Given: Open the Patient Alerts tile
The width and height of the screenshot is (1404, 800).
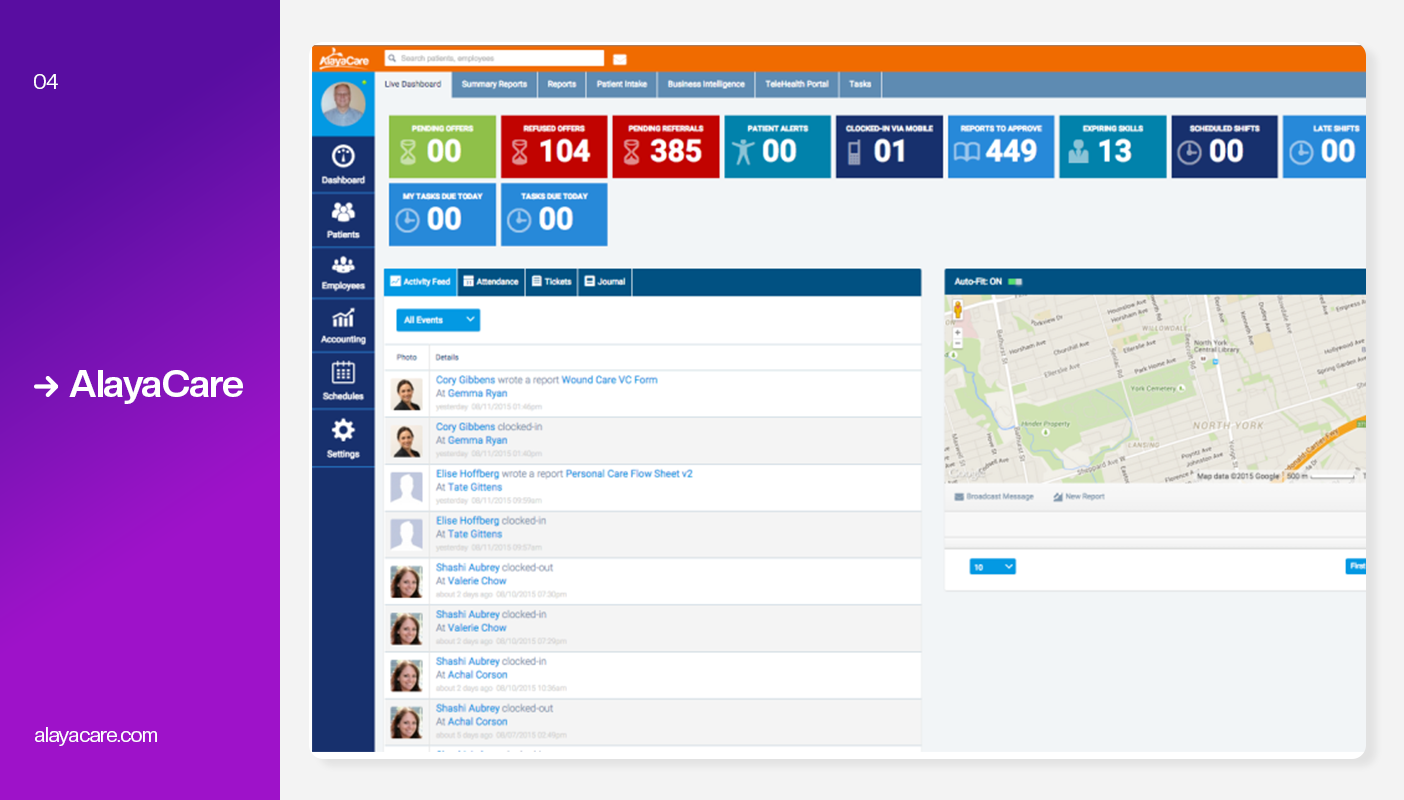Looking at the screenshot, I should pos(778,147).
